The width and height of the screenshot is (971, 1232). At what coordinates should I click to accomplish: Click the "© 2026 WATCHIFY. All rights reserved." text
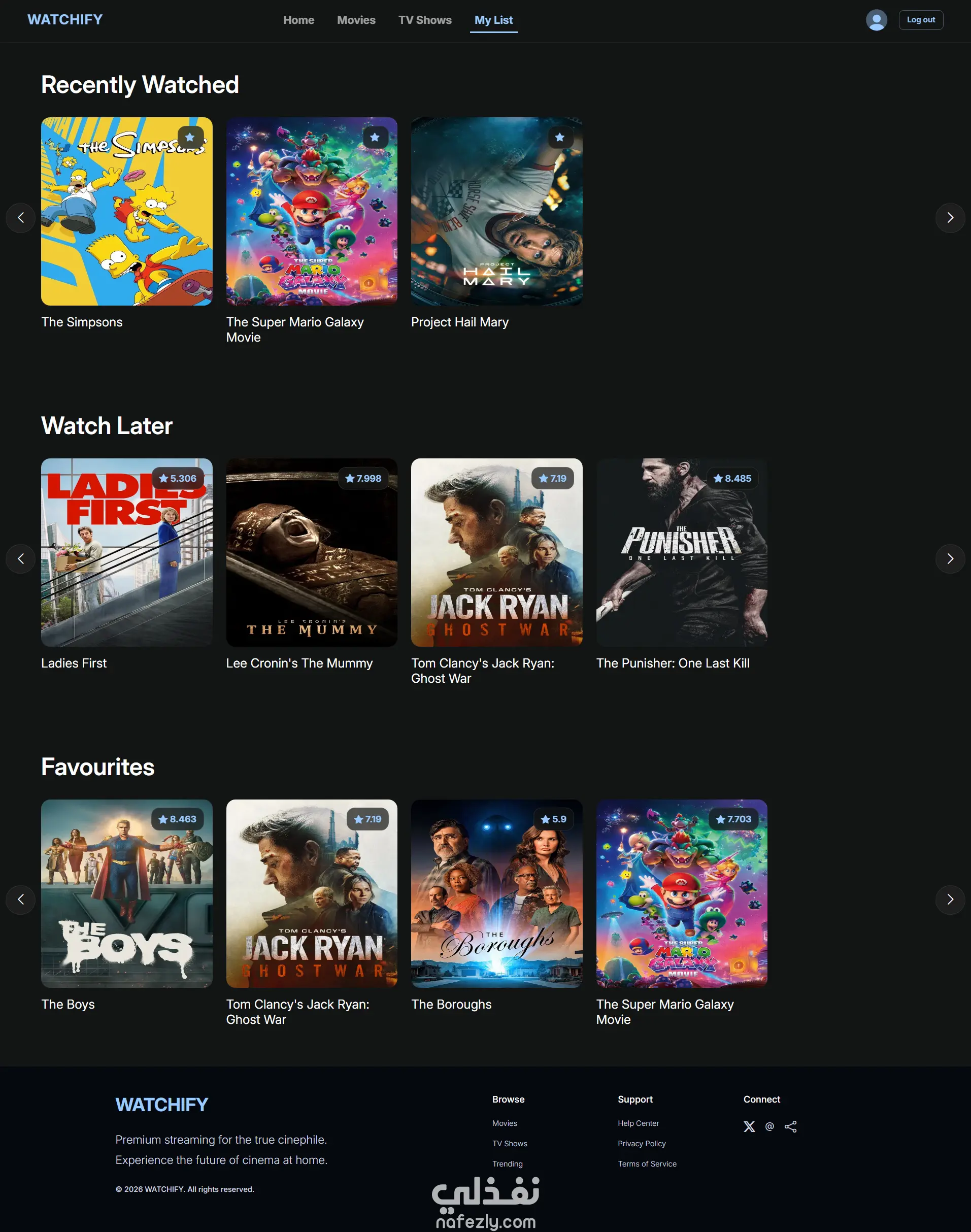[185, 1189]
